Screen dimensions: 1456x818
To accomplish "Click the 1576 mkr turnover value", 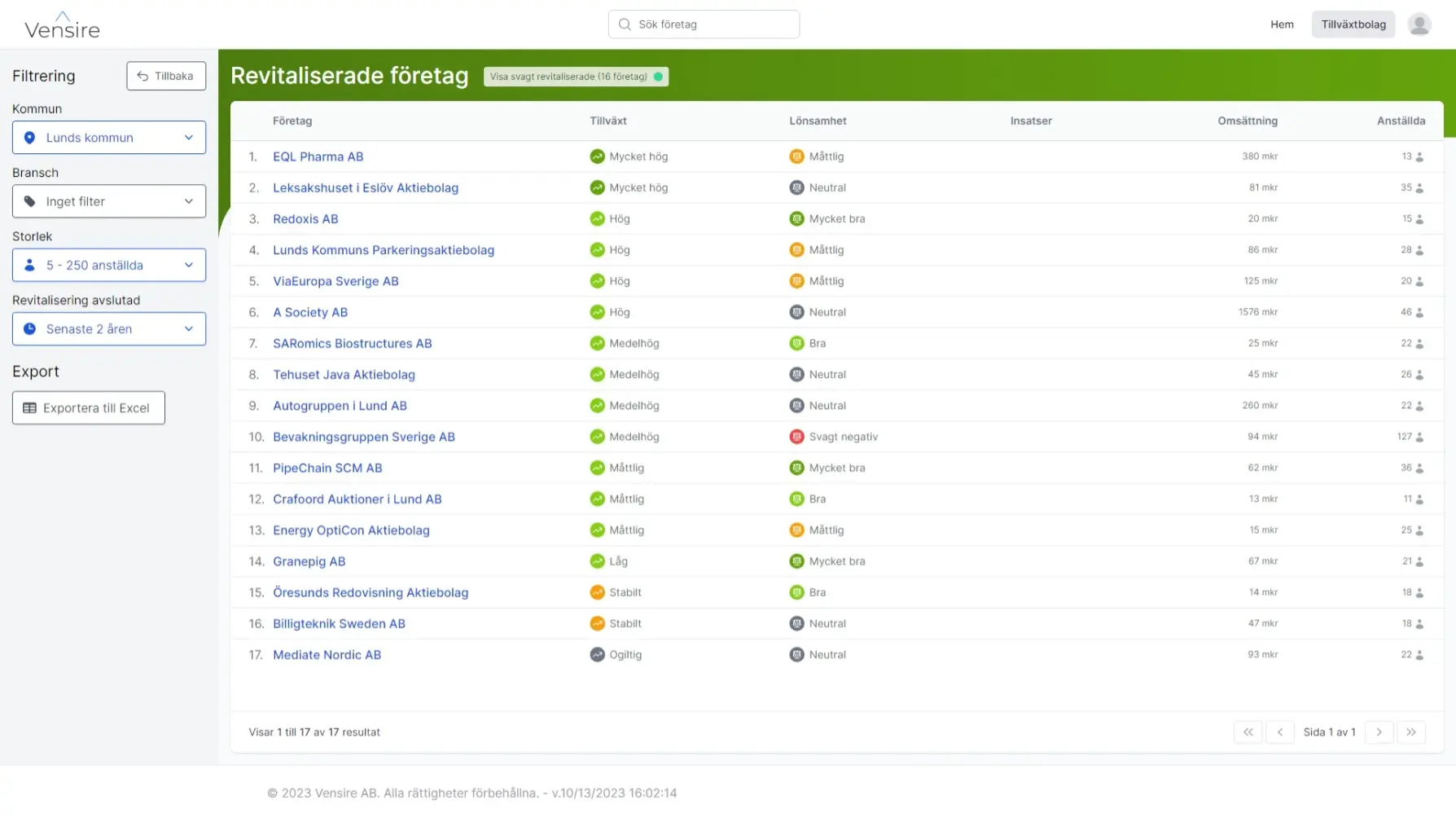I will coord(1258,312).
